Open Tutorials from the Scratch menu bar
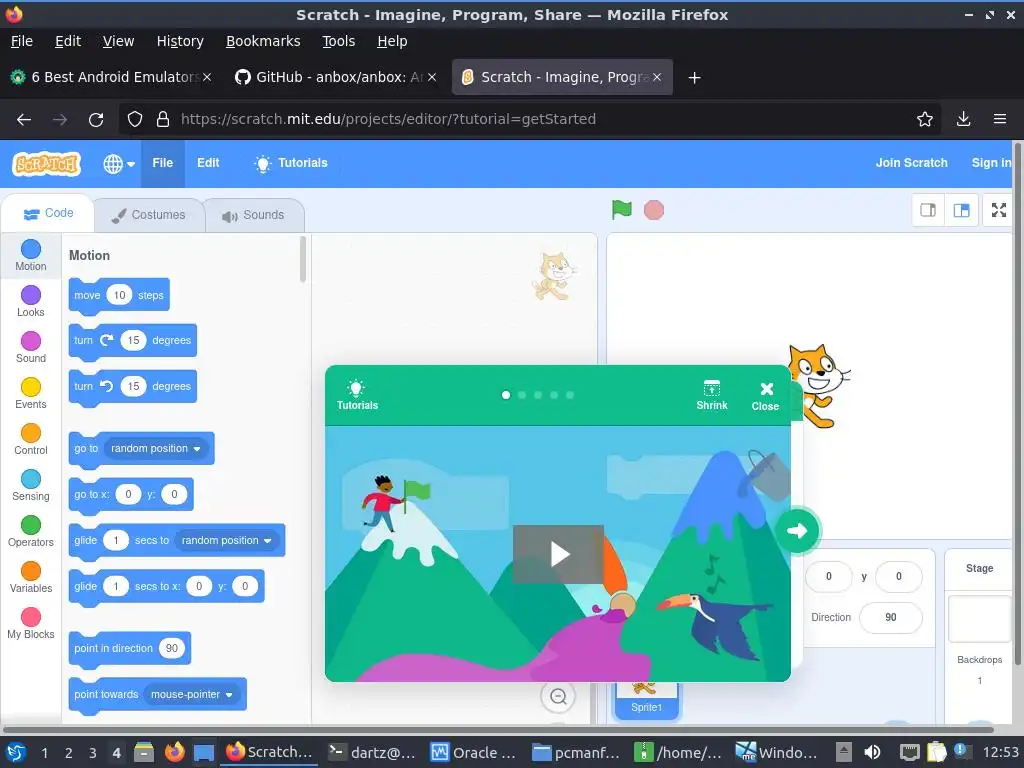1024x768 pixels. click(291, 163)
